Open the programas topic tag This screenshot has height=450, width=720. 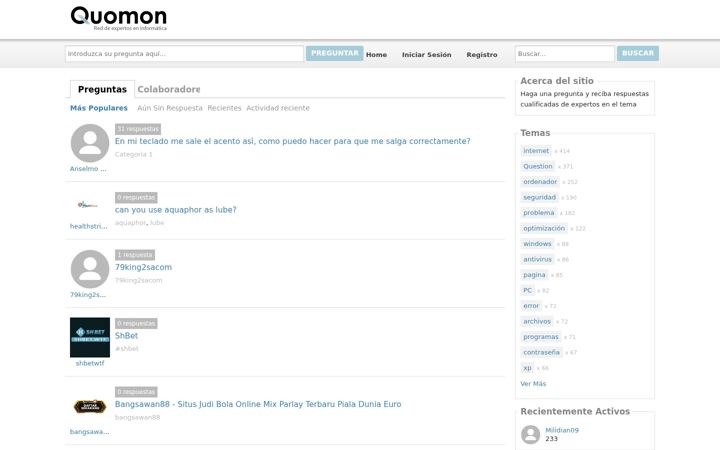coord(541,337)
